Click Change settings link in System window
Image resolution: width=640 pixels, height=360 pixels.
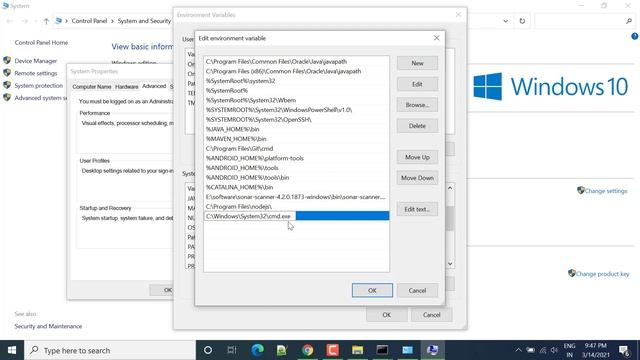606,191
